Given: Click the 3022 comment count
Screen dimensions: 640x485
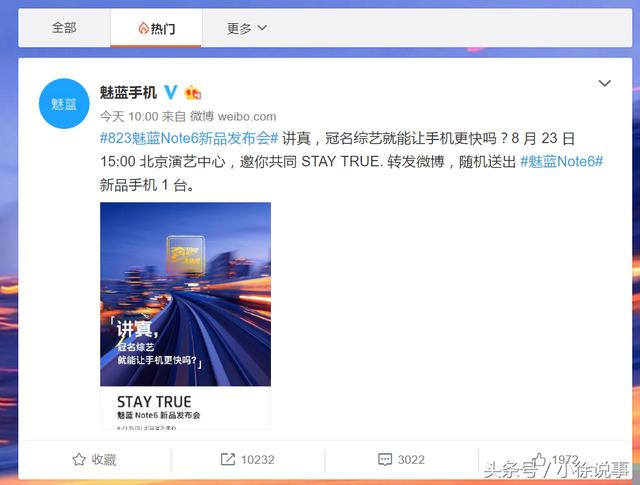Looking at the screenshot, I should pos(411,460).
